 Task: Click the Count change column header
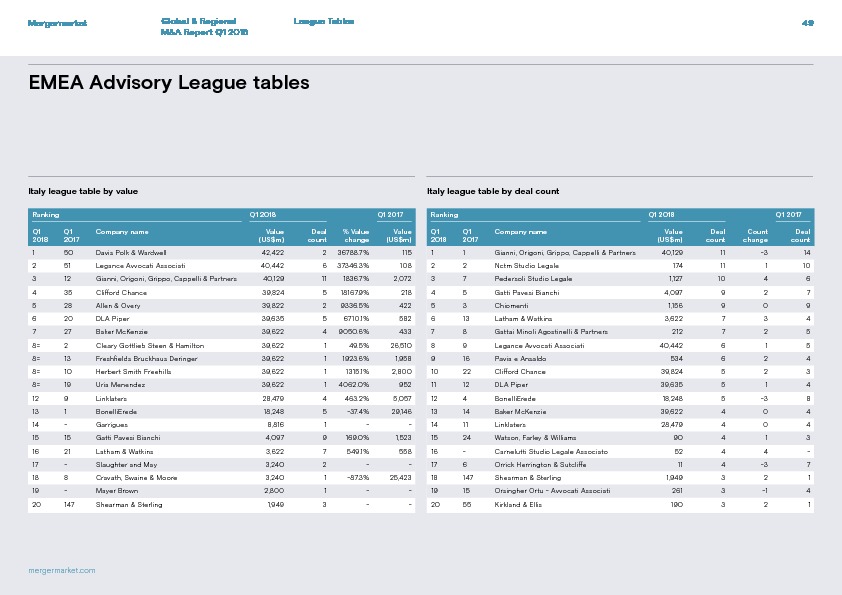756,236
